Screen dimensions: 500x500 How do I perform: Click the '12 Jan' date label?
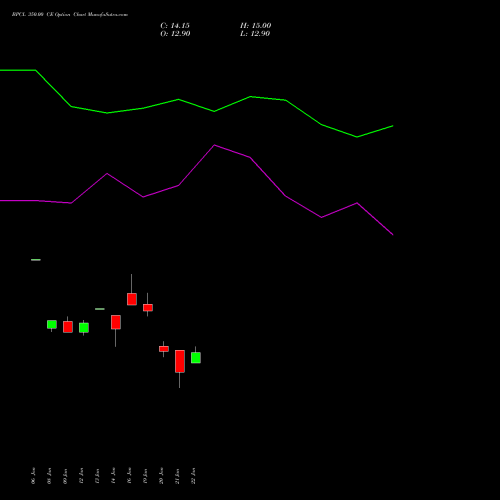click(81, 476)
